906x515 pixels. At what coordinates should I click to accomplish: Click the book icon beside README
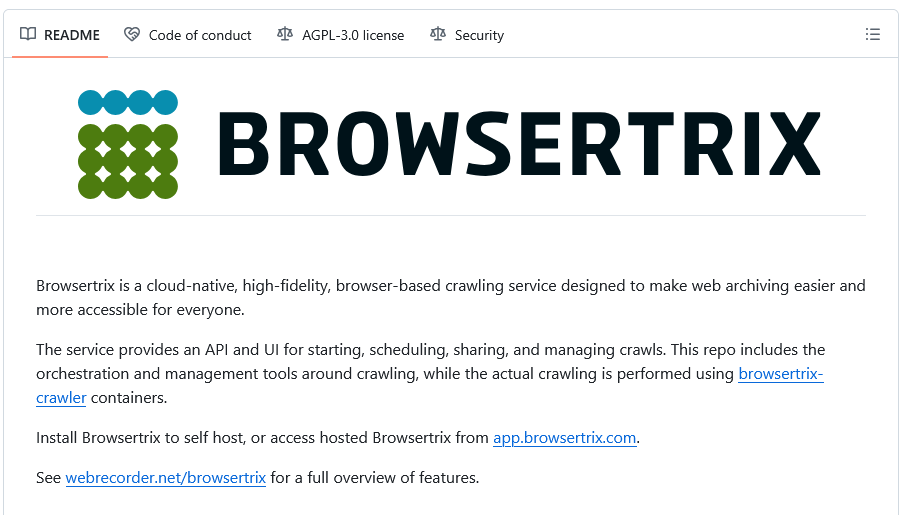coord(28,35)
